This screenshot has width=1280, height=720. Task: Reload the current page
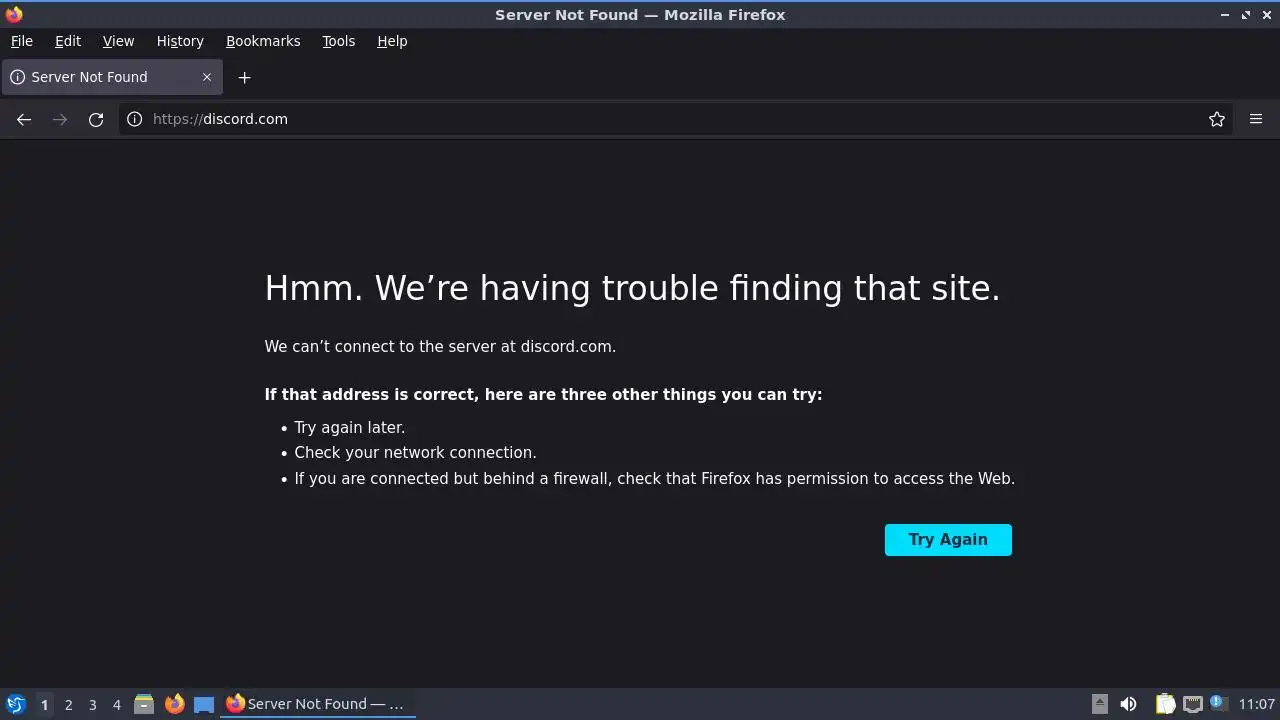click(x=96, y=119)
